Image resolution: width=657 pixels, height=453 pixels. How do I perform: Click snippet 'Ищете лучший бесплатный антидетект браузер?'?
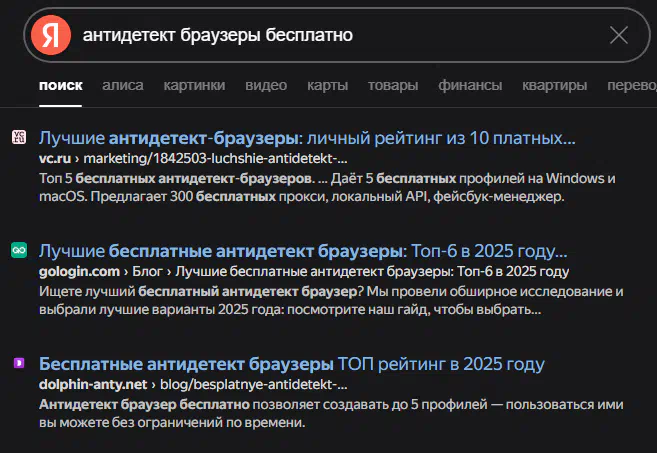coord(201,292)
